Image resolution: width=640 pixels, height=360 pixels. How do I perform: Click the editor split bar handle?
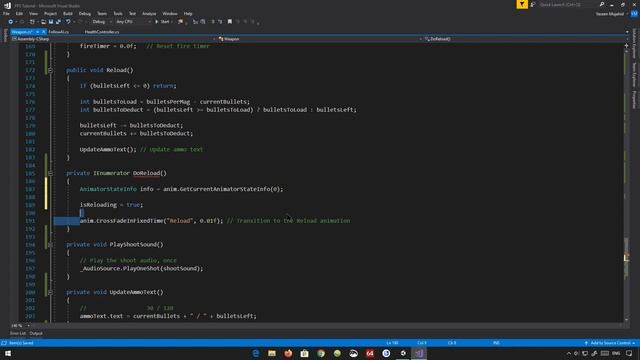627,46
